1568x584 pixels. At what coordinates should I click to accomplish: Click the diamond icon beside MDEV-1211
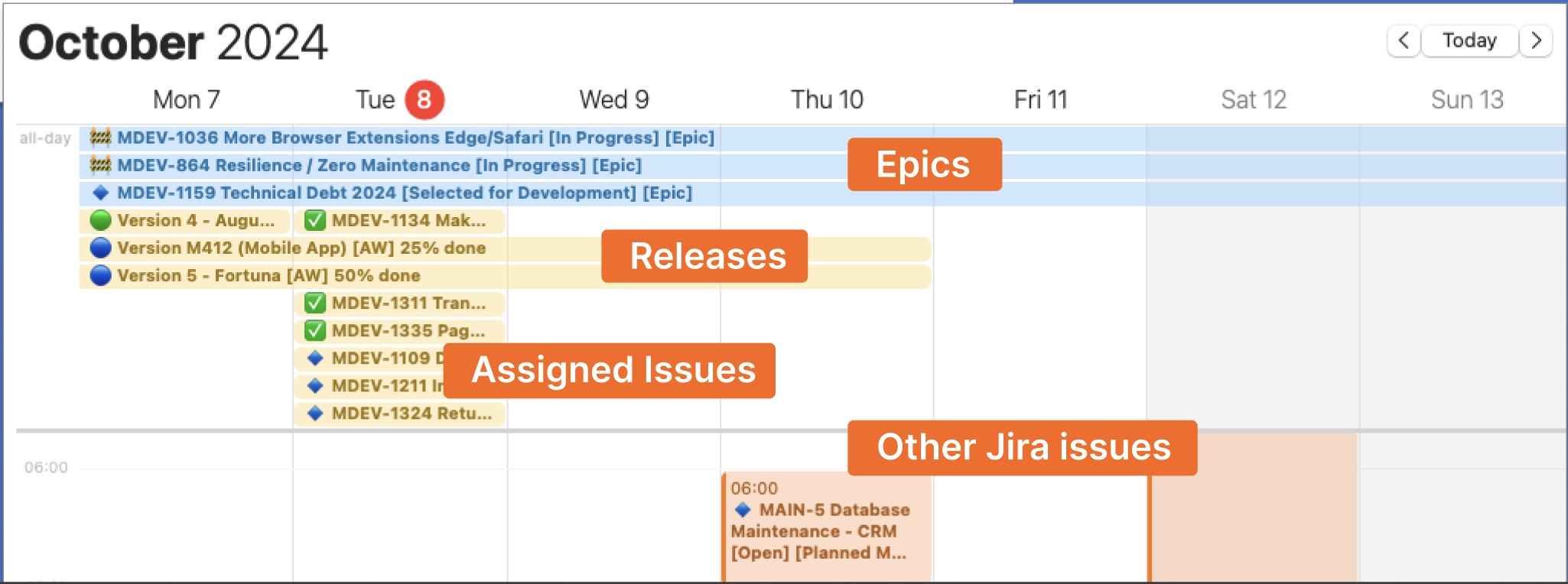314,386
